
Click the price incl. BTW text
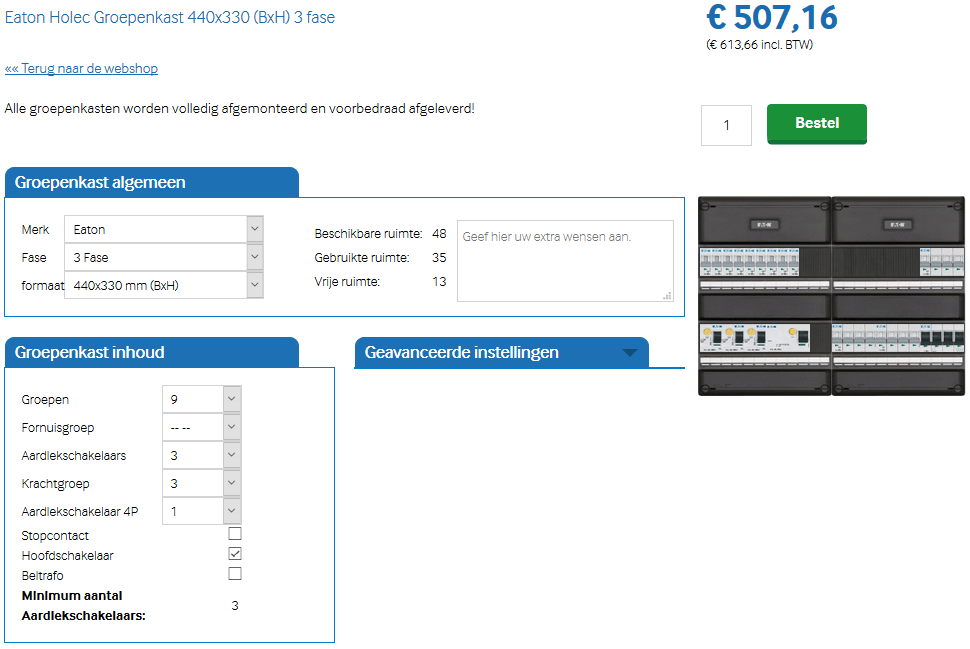coord(760,45)
